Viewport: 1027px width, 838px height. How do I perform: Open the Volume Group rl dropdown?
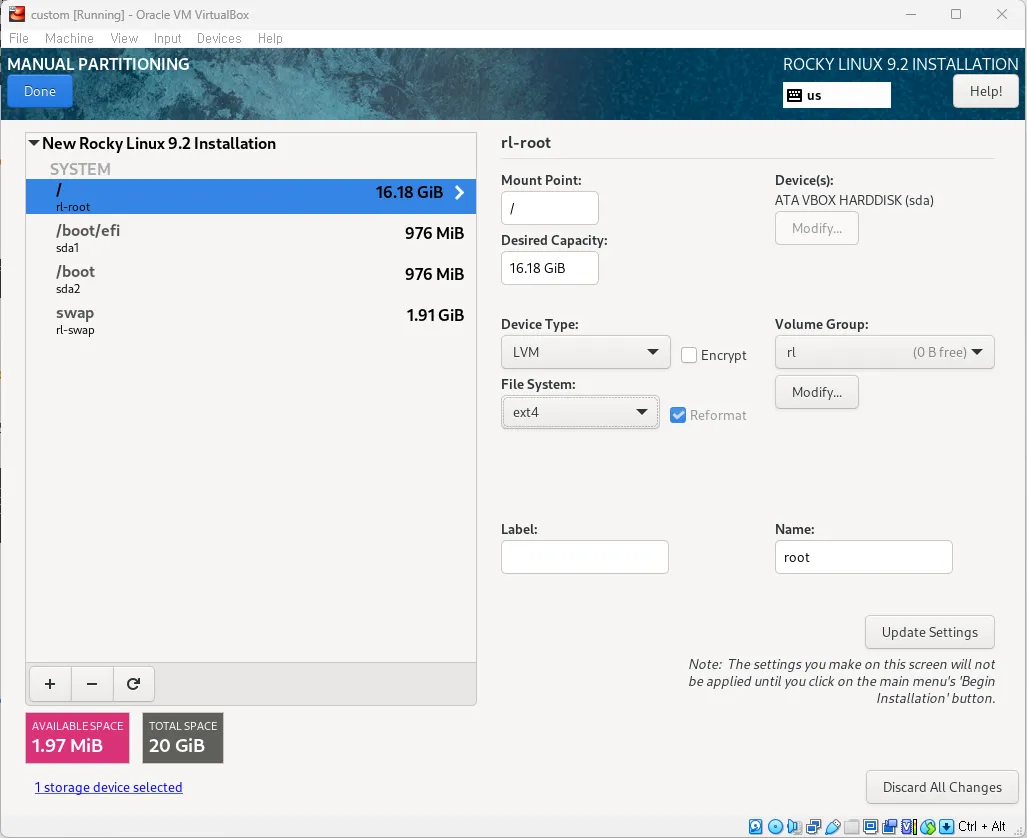point(884,352)
